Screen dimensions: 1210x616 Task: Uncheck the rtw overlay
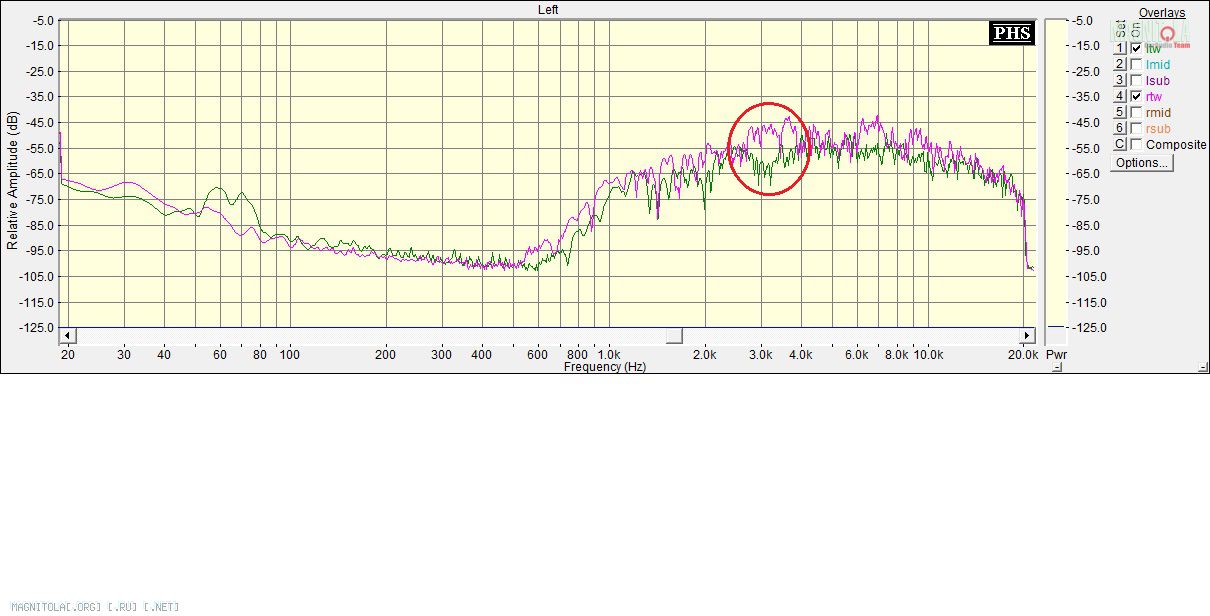click(x=1136, y=96)
